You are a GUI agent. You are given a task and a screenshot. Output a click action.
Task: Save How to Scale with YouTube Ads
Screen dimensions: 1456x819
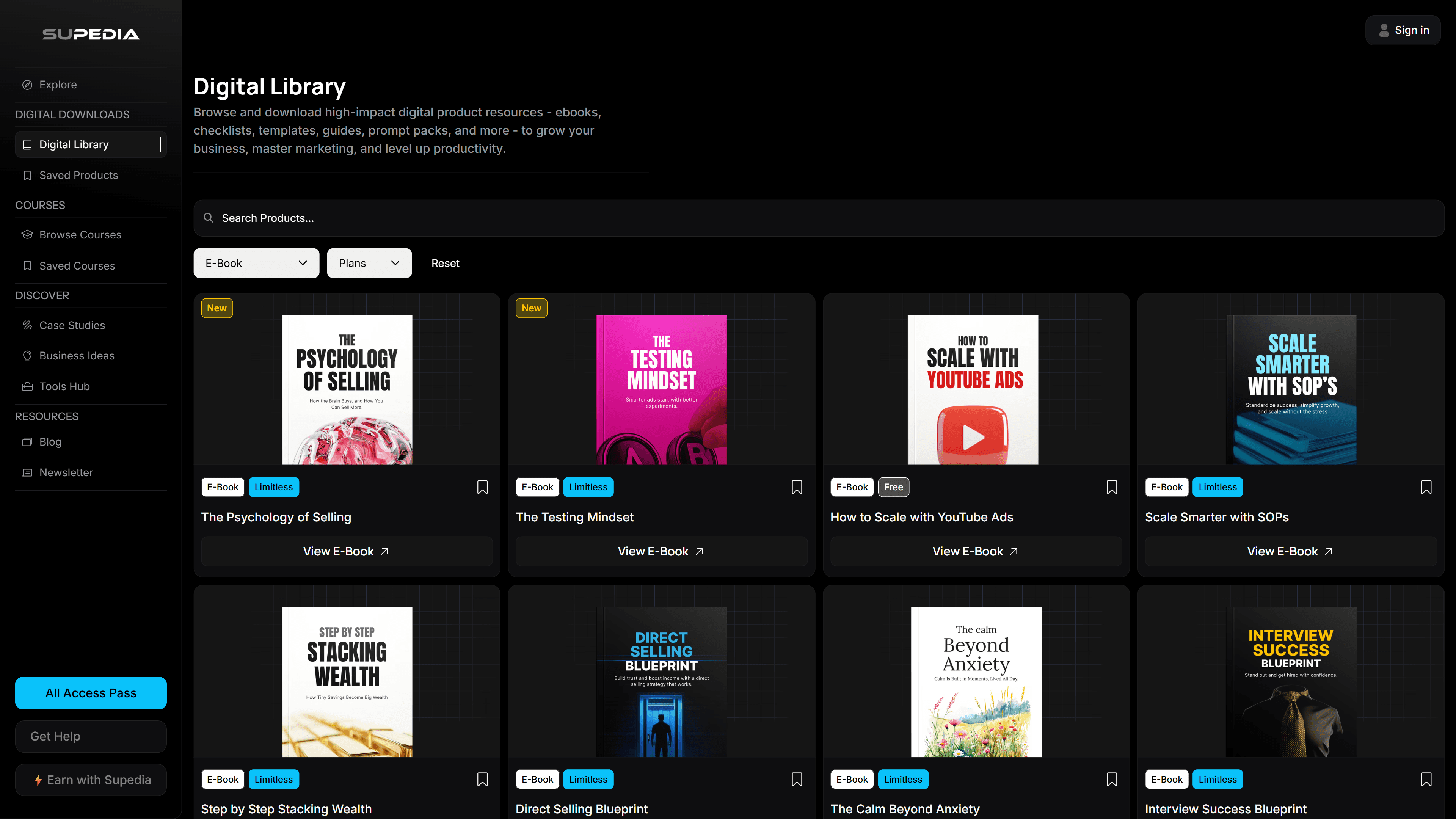coord(1112,487)
